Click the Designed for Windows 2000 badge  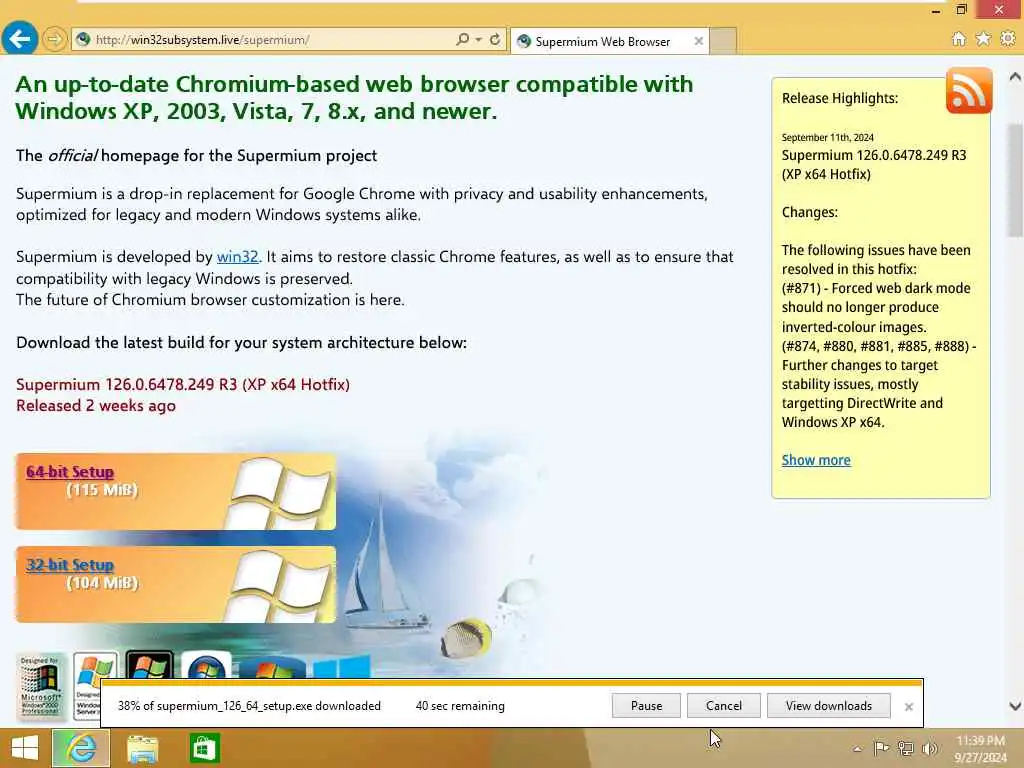(x=40, y=686)
